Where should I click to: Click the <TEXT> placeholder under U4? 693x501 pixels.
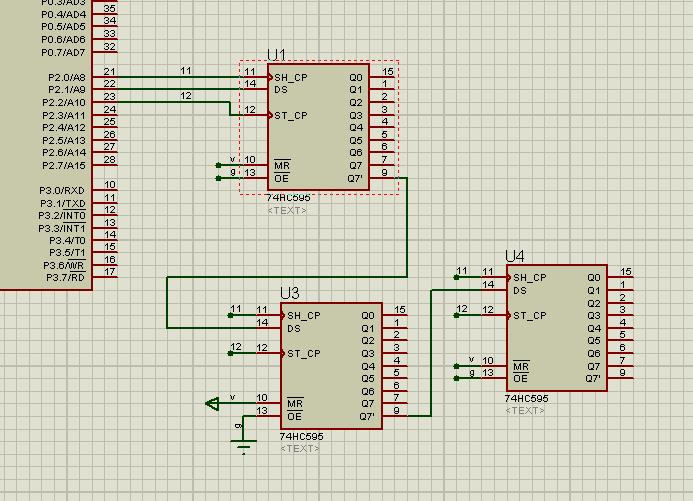pos(525,411)
